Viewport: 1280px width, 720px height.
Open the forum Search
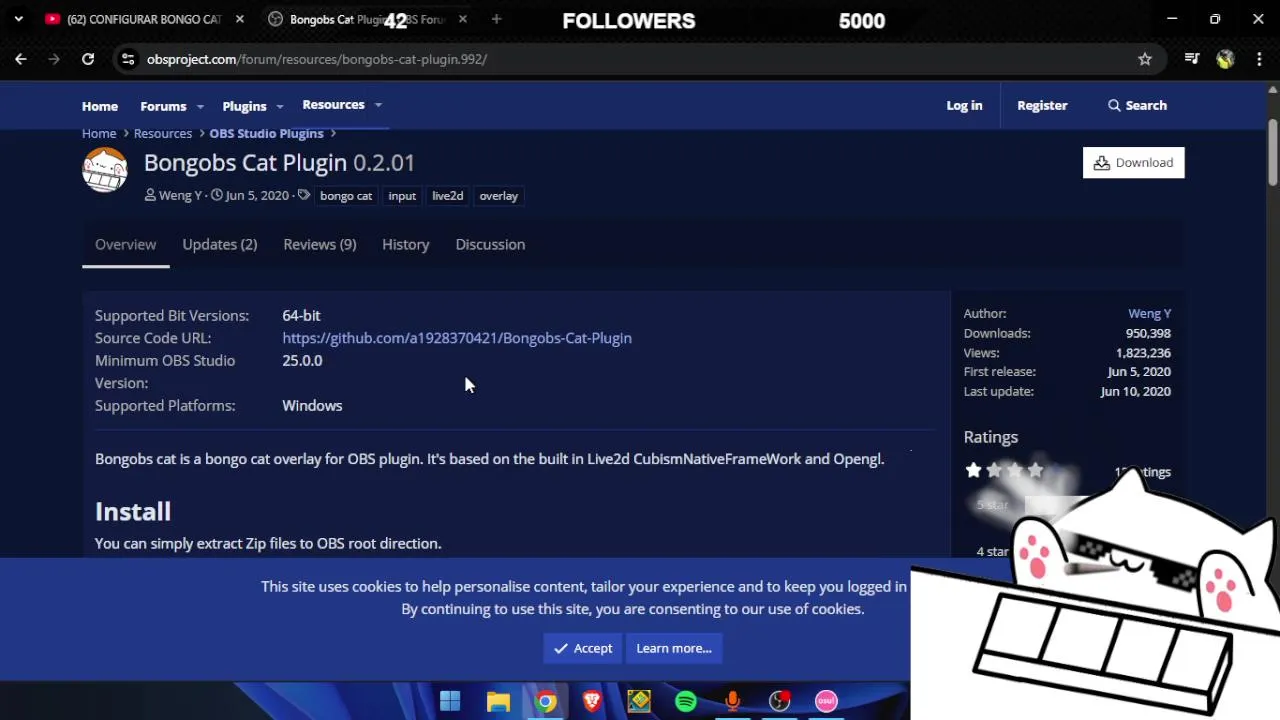tap(1137, 105)
